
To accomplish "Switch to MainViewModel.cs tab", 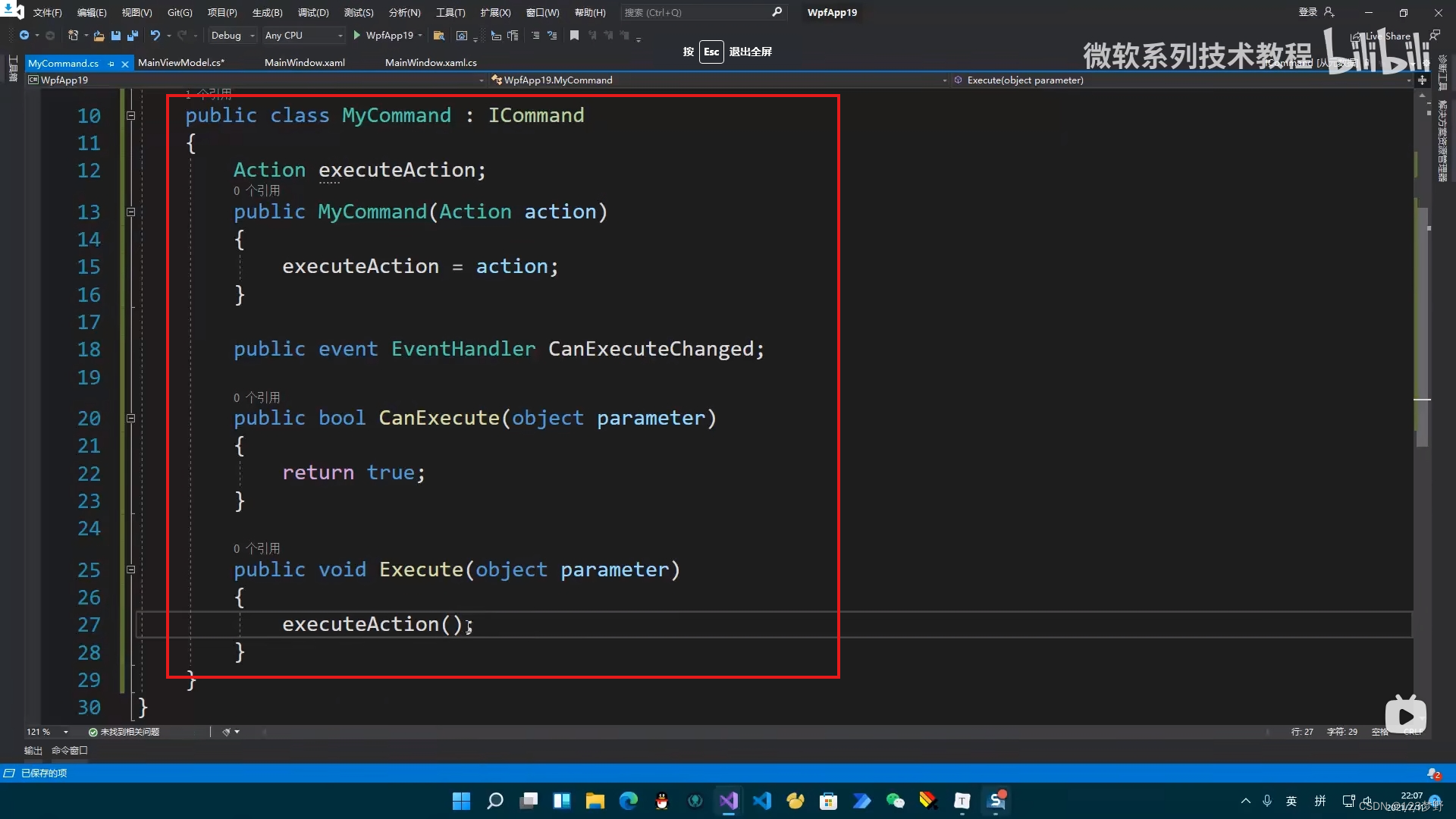I will pos(180,63).
